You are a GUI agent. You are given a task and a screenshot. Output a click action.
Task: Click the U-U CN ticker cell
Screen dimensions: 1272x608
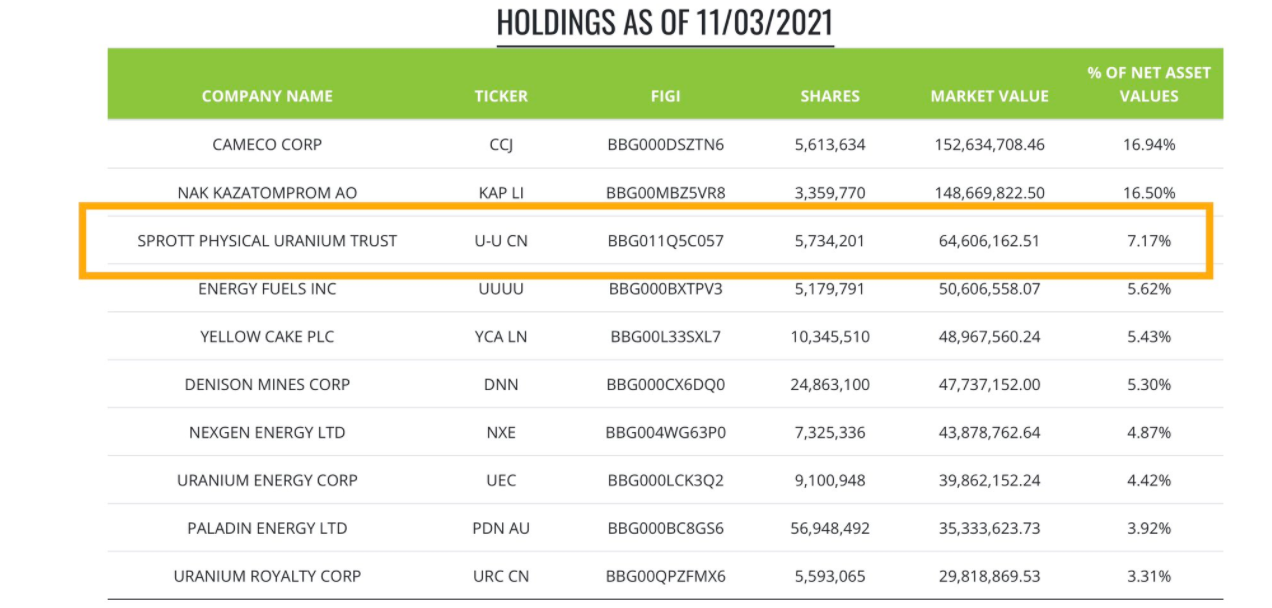click(x=501, y=240)
